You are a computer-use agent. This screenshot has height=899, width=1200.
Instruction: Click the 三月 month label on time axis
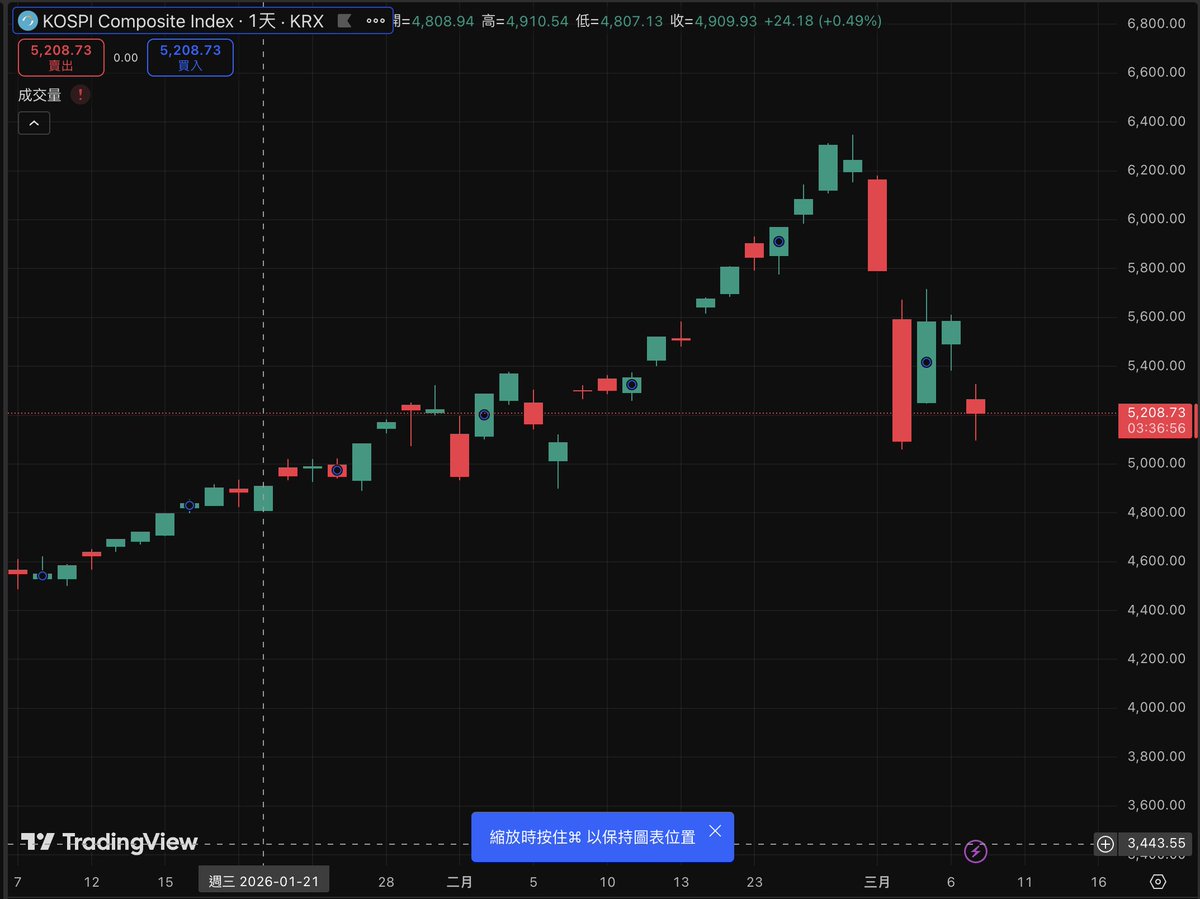tap(877, 882)
